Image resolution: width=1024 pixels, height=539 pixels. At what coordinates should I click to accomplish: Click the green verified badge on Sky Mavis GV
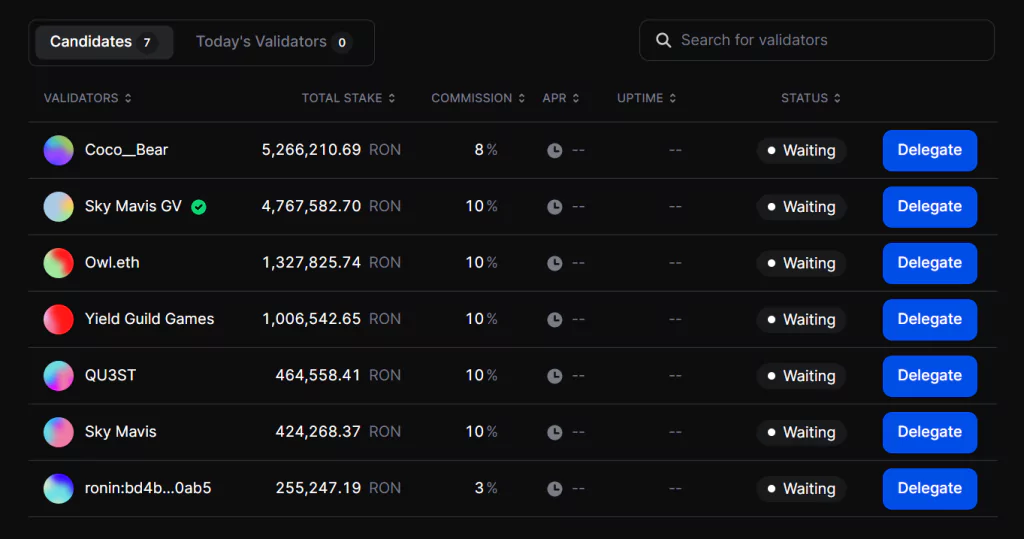coord(199,207)
